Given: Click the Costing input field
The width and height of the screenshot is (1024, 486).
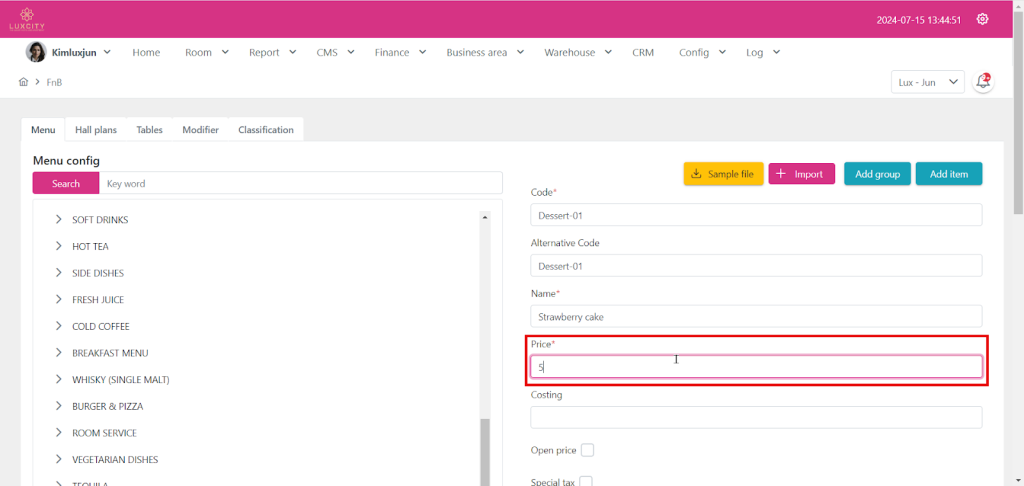Looking at the screenshot, I should point(756,417).
